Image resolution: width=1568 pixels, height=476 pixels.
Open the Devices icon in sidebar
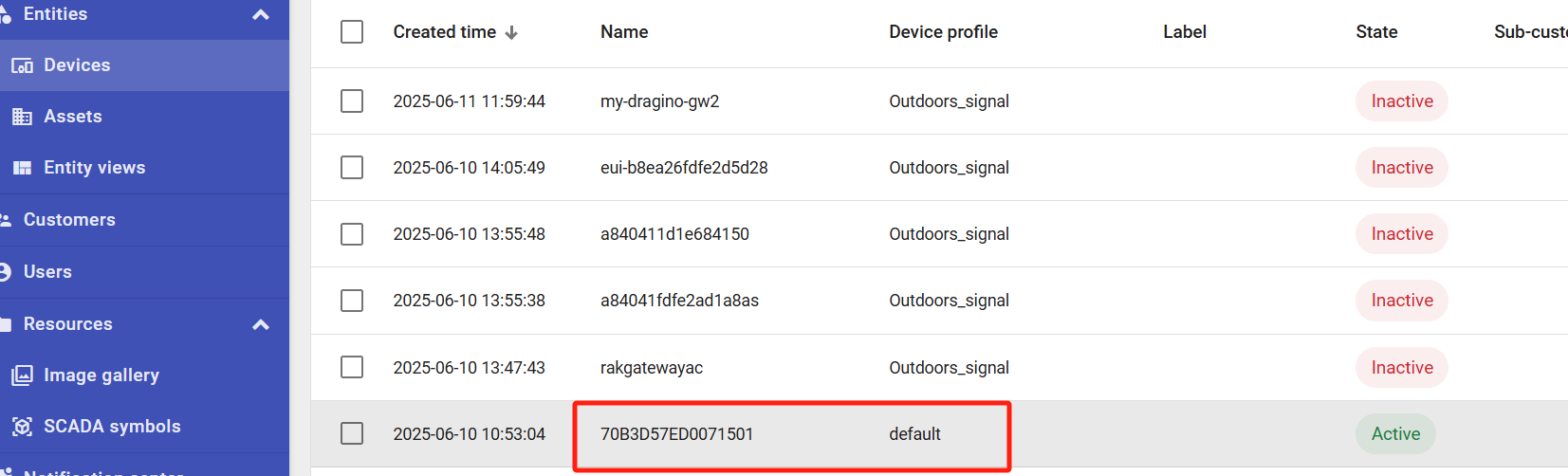tap(22, 65)
